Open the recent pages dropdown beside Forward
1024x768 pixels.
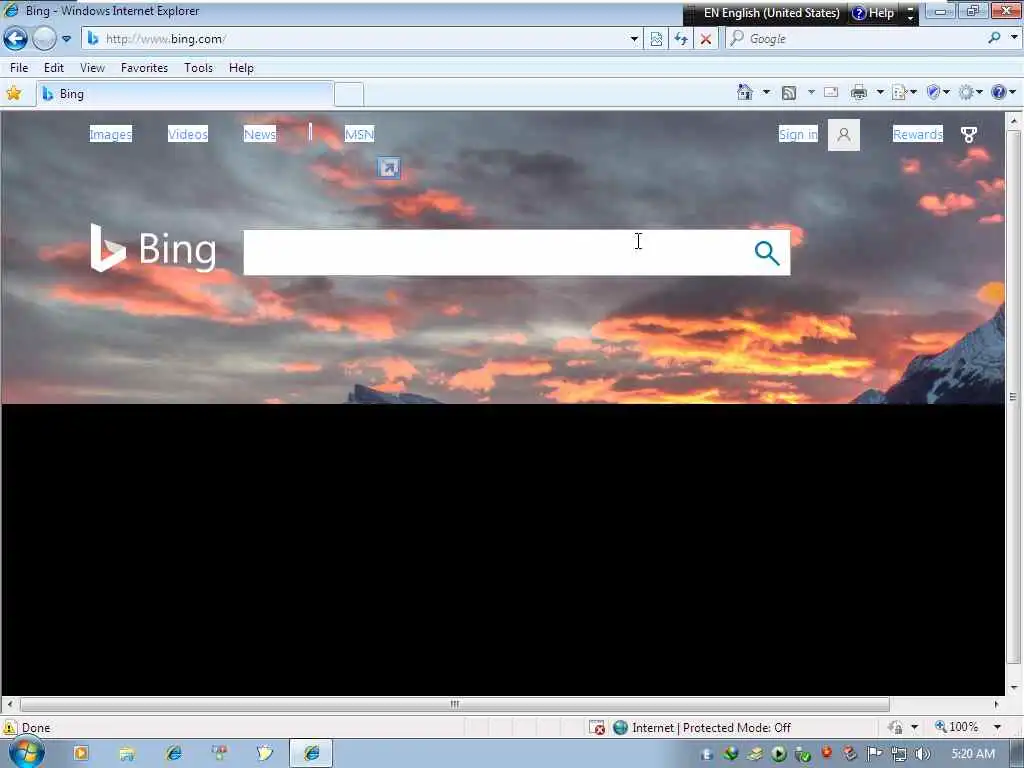[67, 39]
